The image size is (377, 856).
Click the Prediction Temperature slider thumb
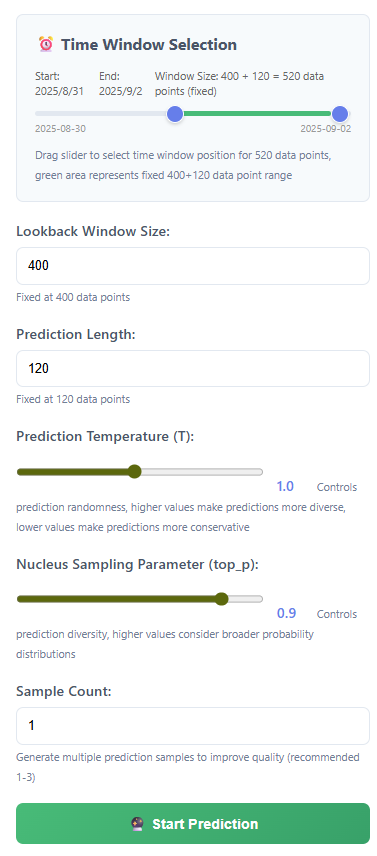tap(135, 472)
